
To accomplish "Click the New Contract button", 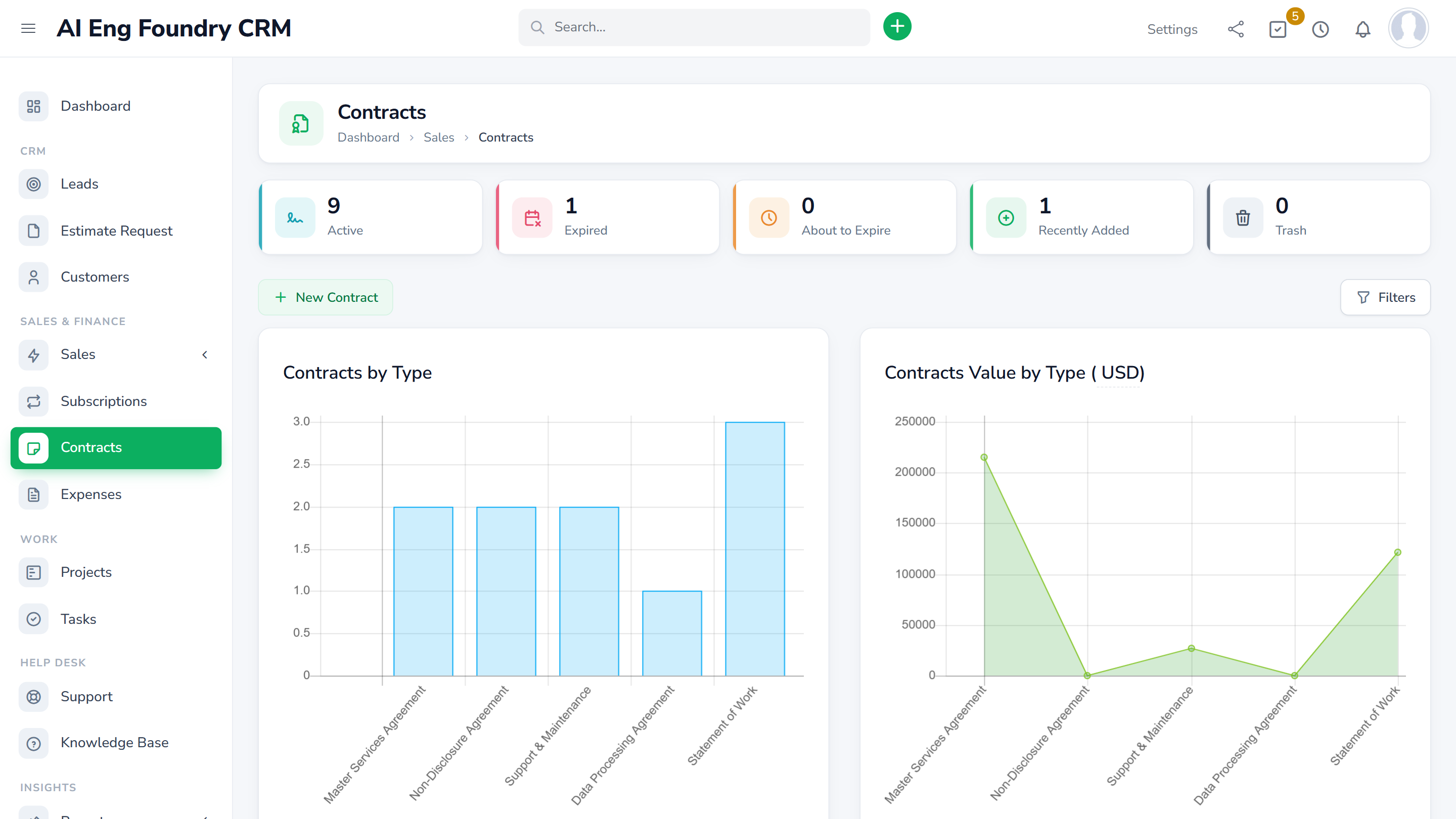I will tap(326, 297).
